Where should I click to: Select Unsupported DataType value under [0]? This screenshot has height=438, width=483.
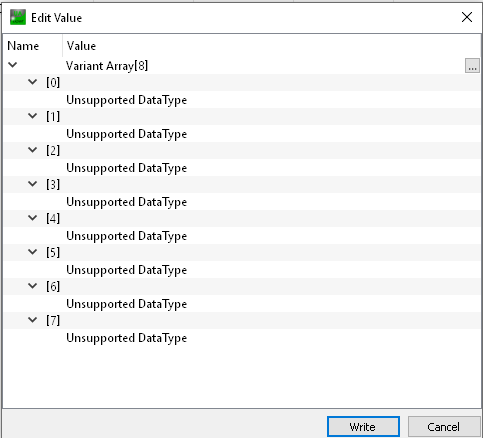[x=126, y=100]
